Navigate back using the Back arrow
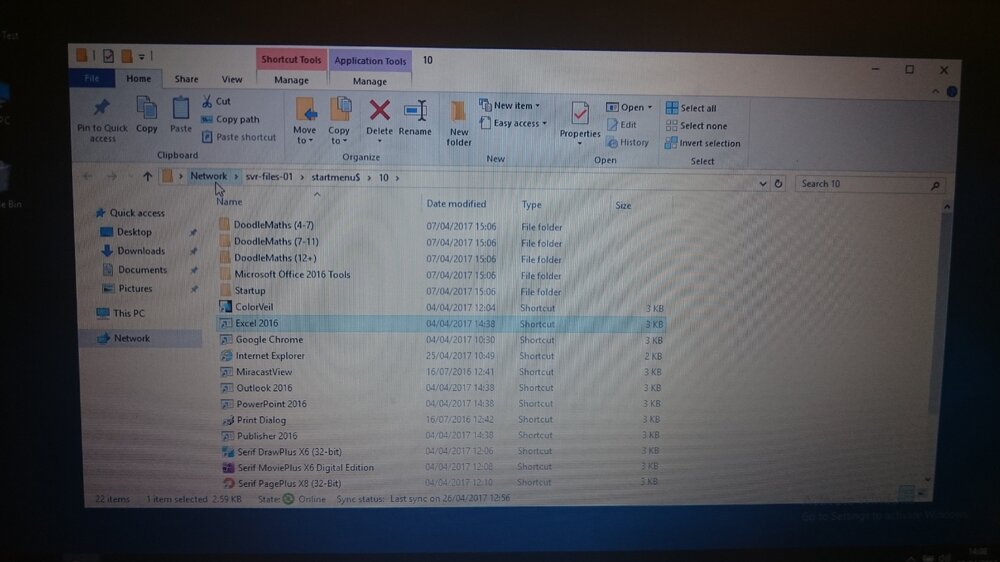The width and height of the screenshot is (1000, 562). click(87, 175)
